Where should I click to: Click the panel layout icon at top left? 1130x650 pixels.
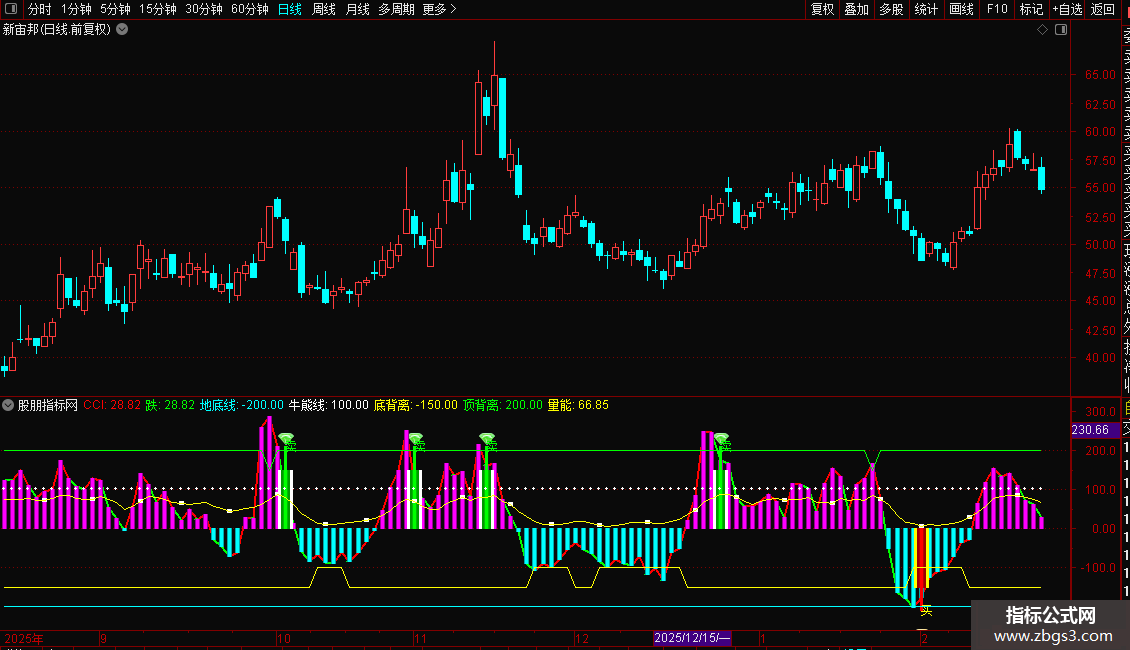pos(11,9)
